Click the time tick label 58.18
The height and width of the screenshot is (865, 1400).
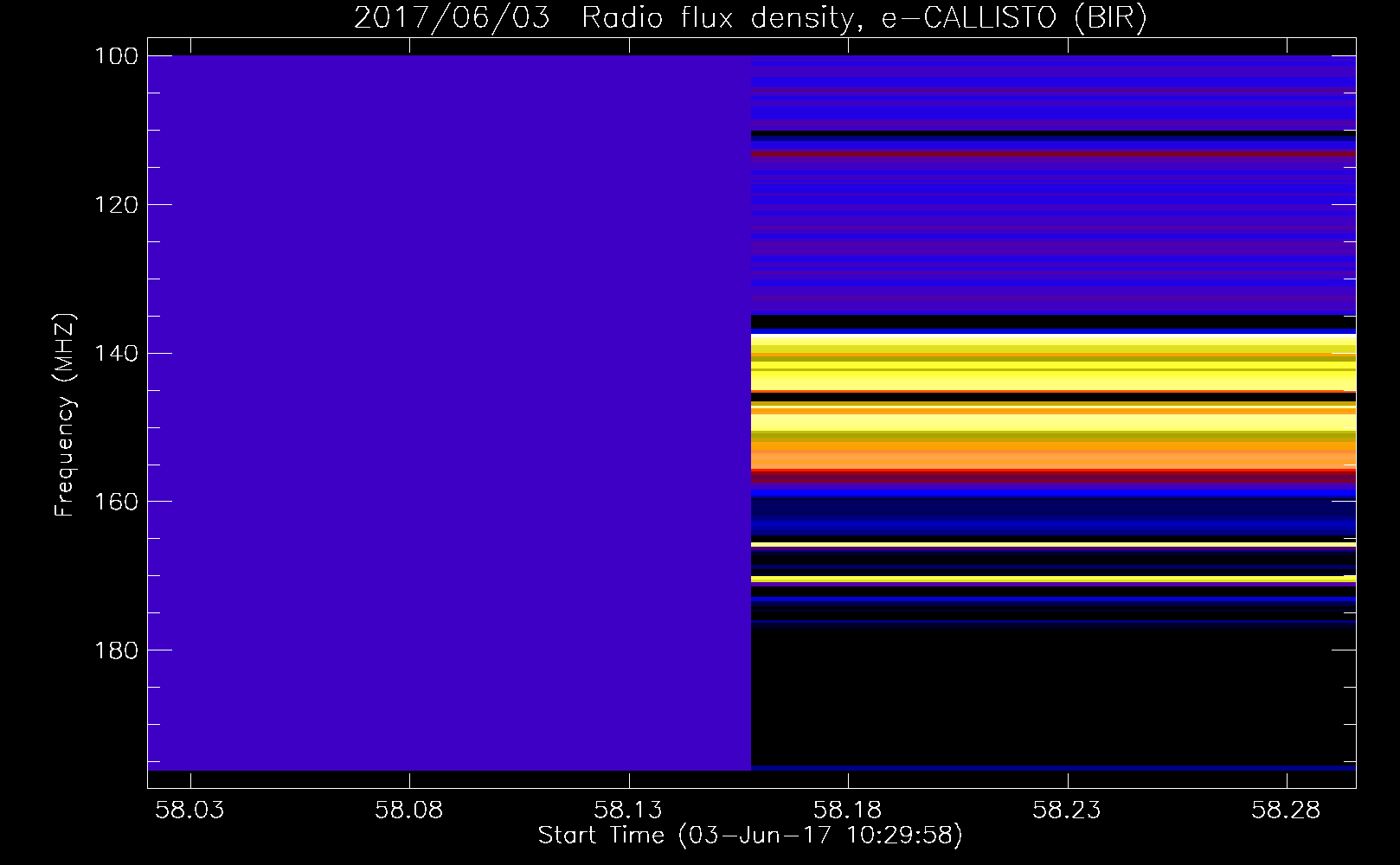click(x=848, y=811)
